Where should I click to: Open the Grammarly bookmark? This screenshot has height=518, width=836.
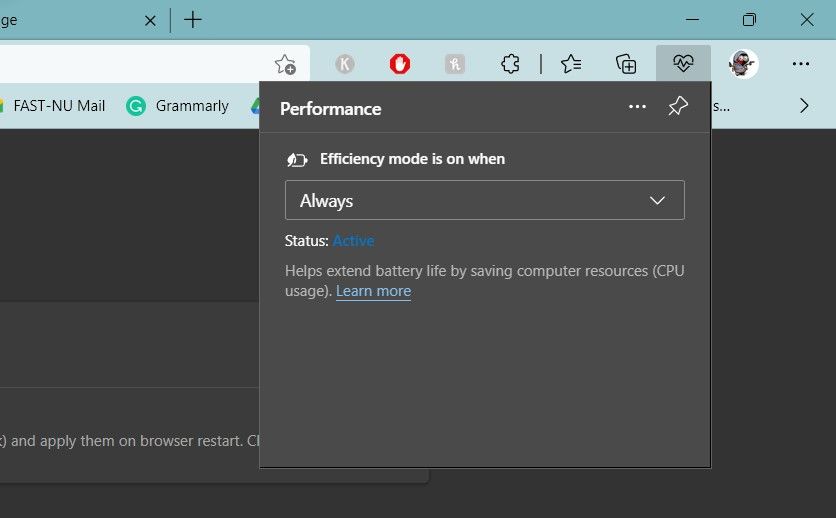pyautogui.click(x=180, y=106)
